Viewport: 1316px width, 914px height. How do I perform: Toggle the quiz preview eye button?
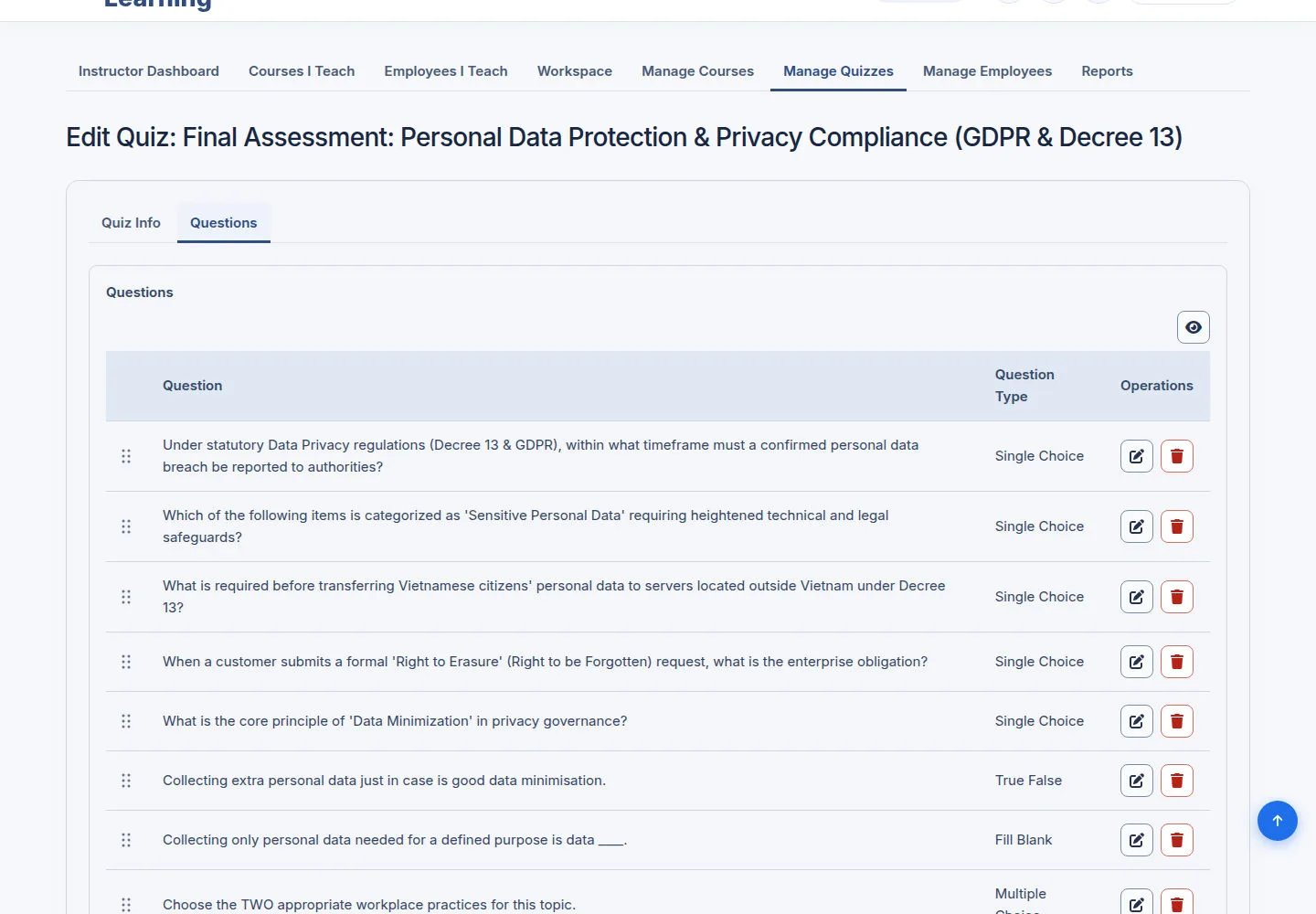1194,327
